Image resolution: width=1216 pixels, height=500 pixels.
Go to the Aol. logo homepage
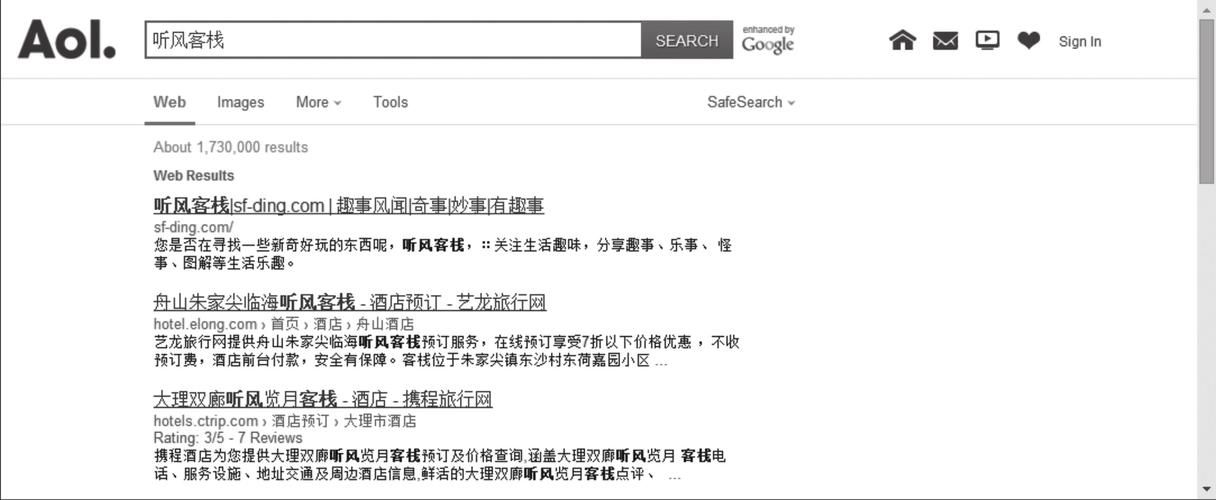[66, 40]
